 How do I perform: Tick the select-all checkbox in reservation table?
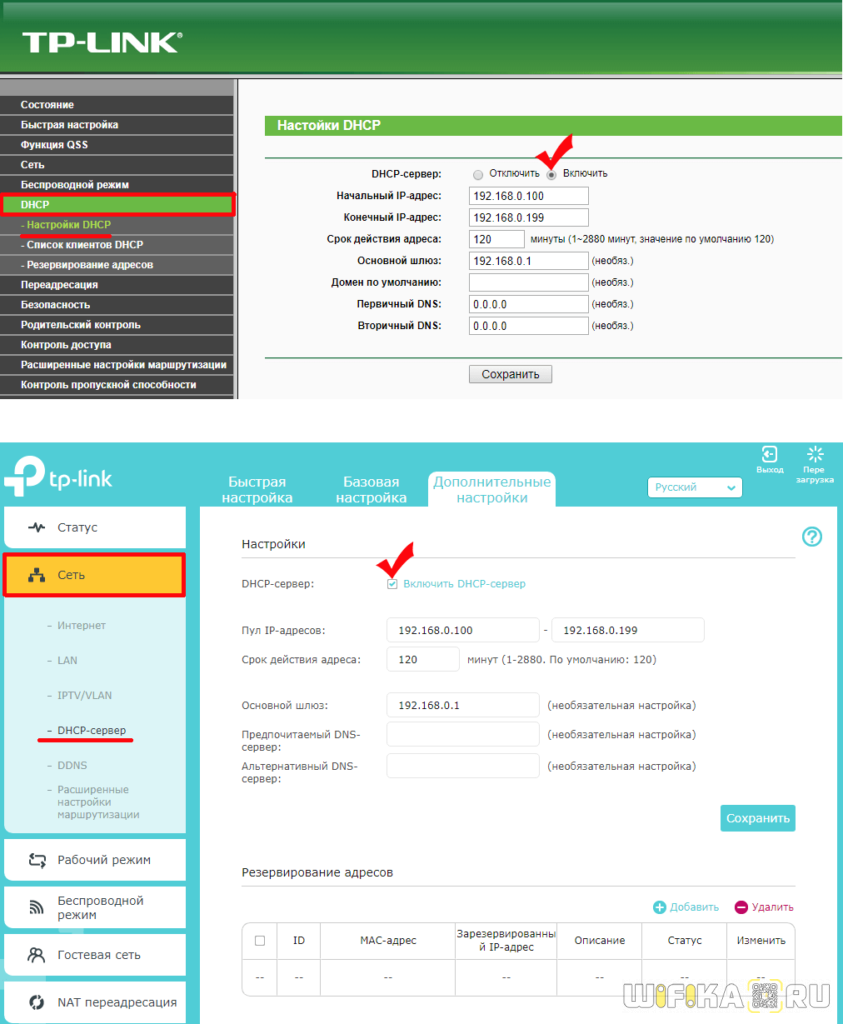point(260,941)
